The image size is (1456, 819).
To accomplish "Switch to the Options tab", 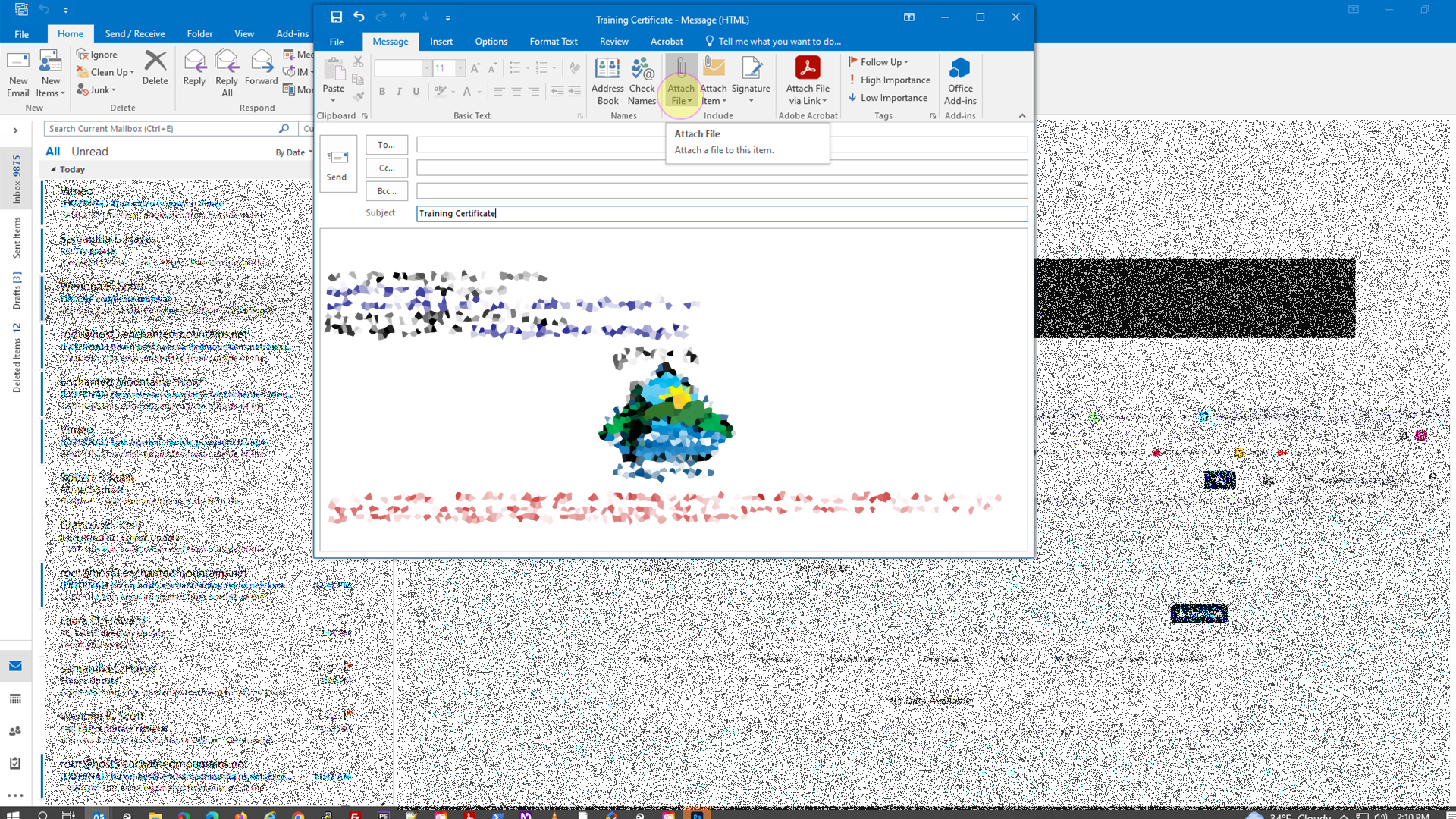I will (x=491, y=41).
